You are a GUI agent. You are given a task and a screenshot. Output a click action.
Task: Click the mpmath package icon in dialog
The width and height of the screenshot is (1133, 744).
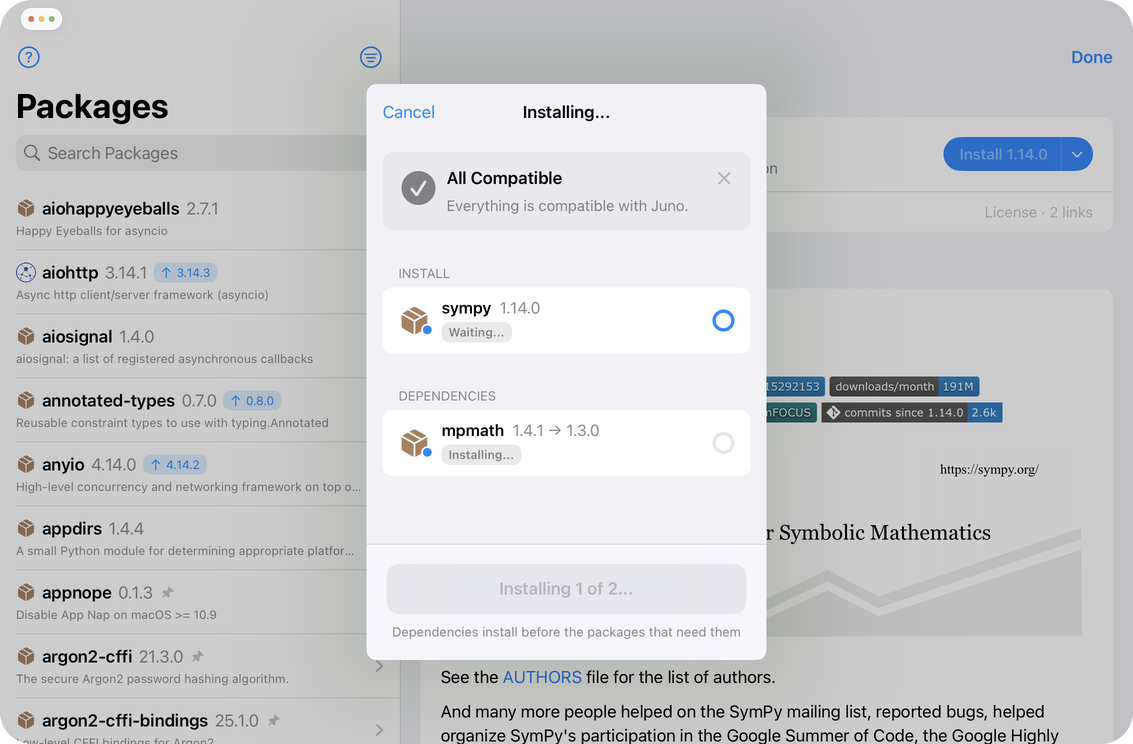[x=415, y=443]
